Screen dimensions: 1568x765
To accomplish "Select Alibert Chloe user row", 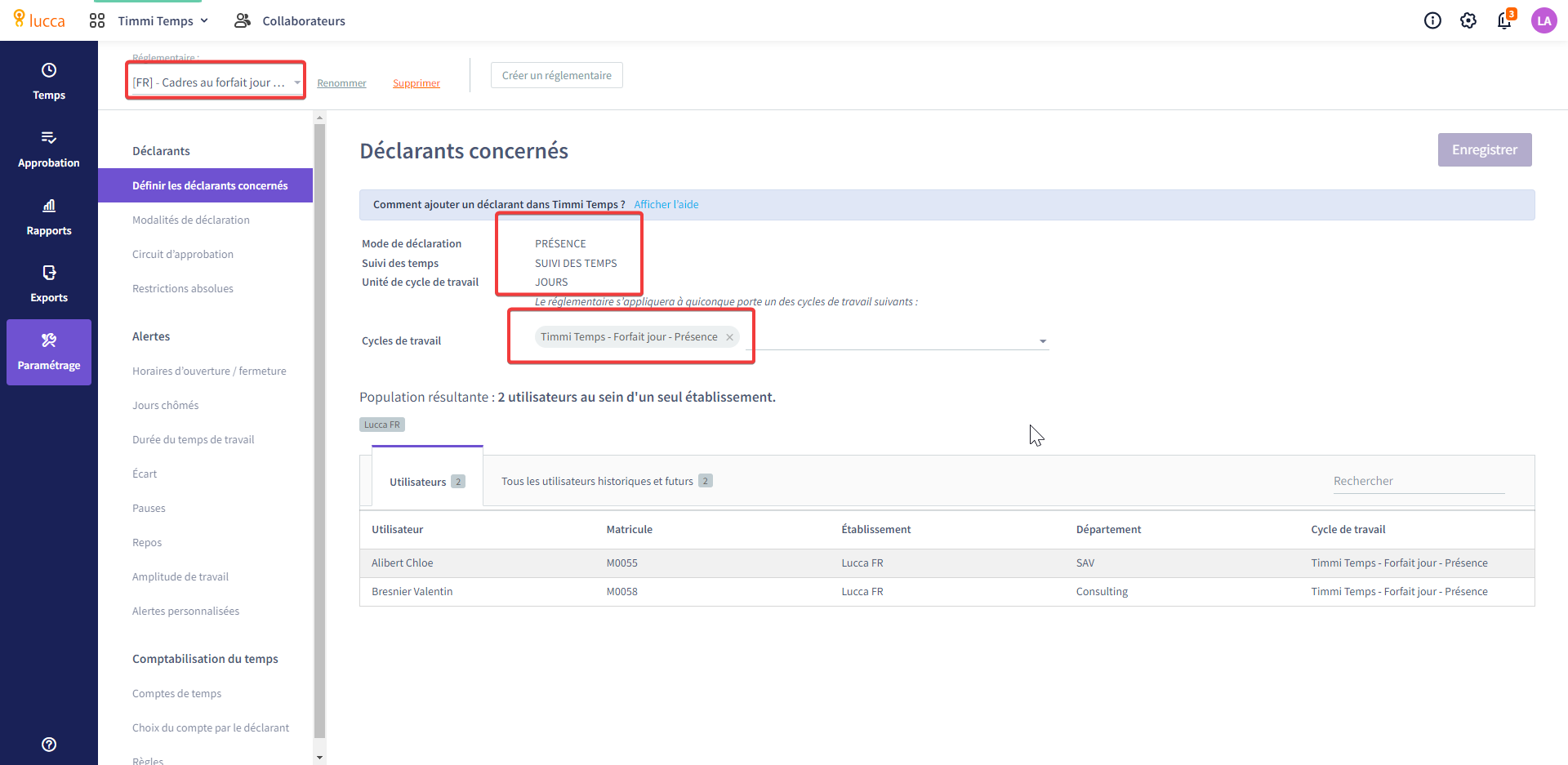I will tap(947, 563).
